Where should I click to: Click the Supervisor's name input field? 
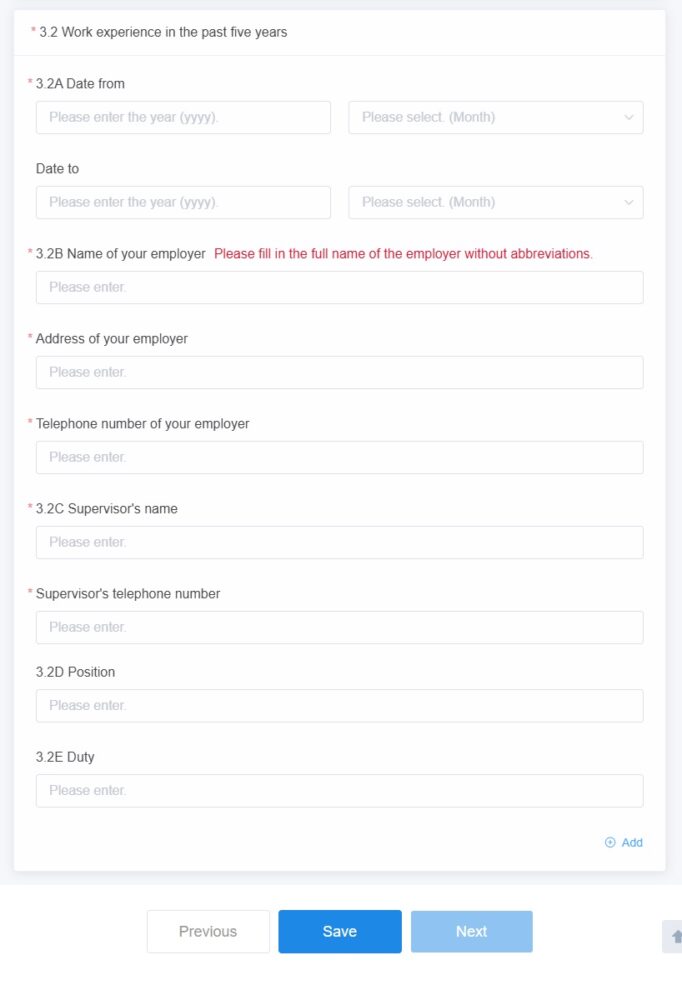pyautogui.click(x=339, y=542)
